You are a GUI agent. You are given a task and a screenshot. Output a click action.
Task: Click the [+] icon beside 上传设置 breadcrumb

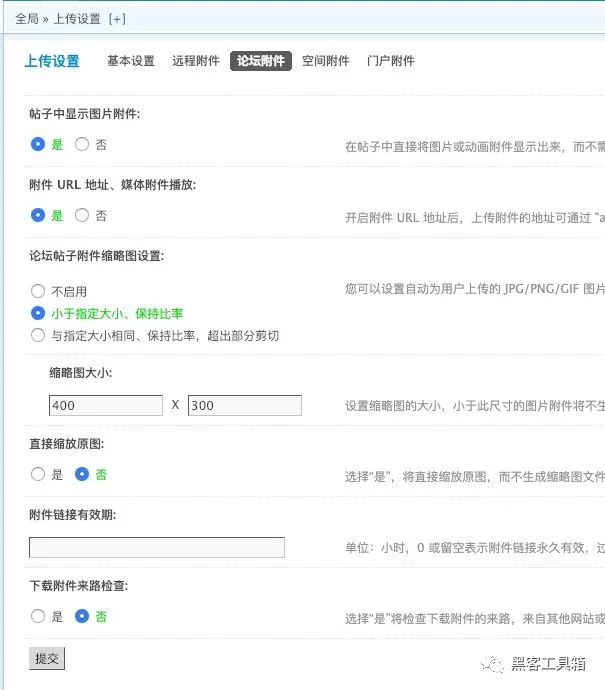(x=117, y=19)
